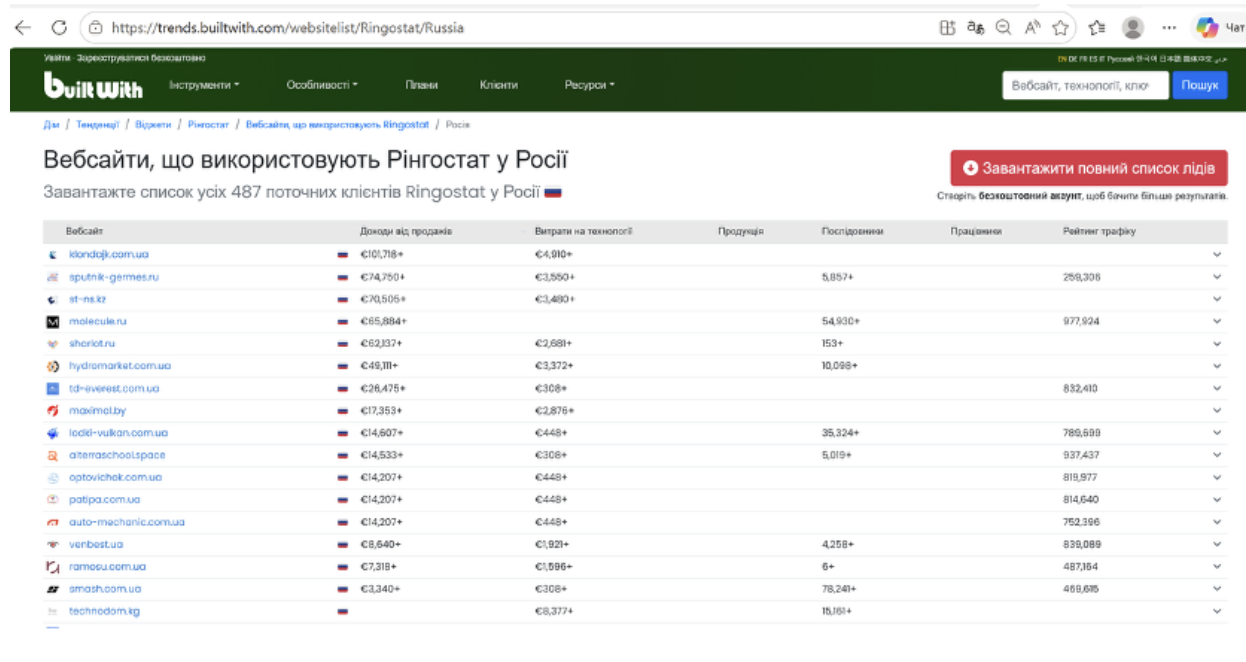Add page to favorites with star icon

[x=1060, y=28]
